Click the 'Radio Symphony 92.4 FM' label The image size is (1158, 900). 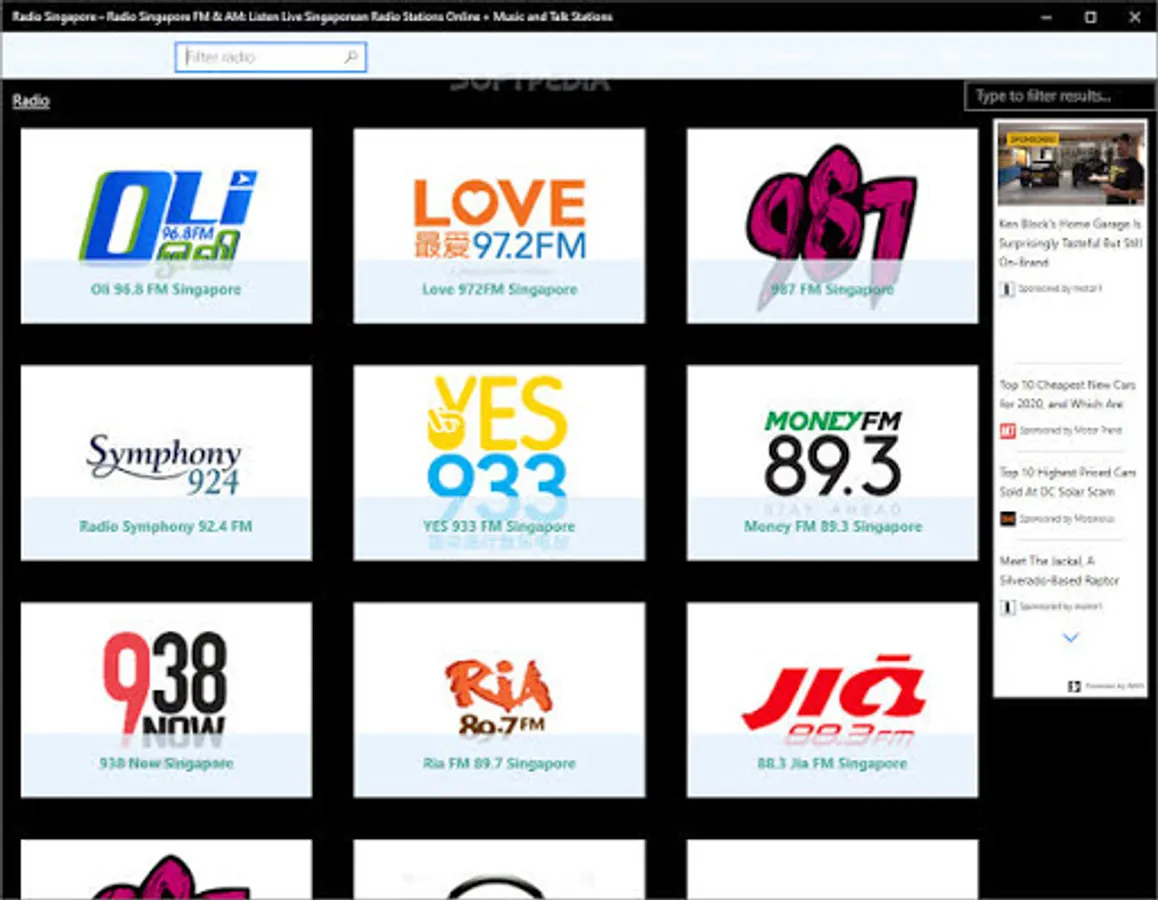pos(165,526)
